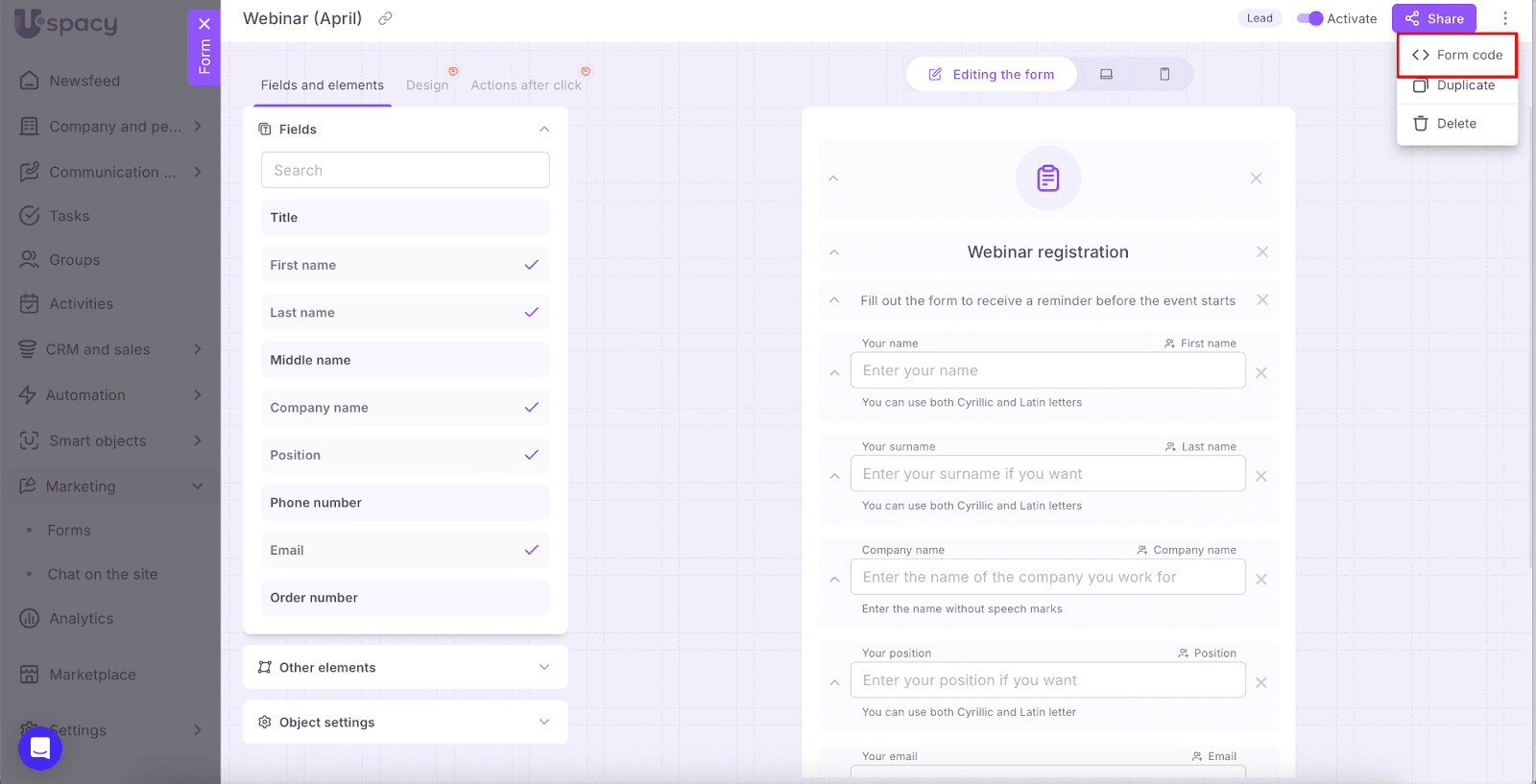Switch to Fields and elements tab
Screen dimensions: 1536x784
323,85
